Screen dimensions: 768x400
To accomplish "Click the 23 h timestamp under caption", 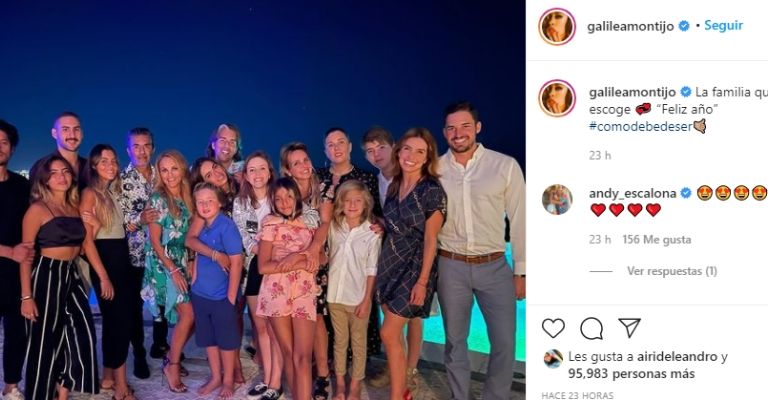I will 600,155.
